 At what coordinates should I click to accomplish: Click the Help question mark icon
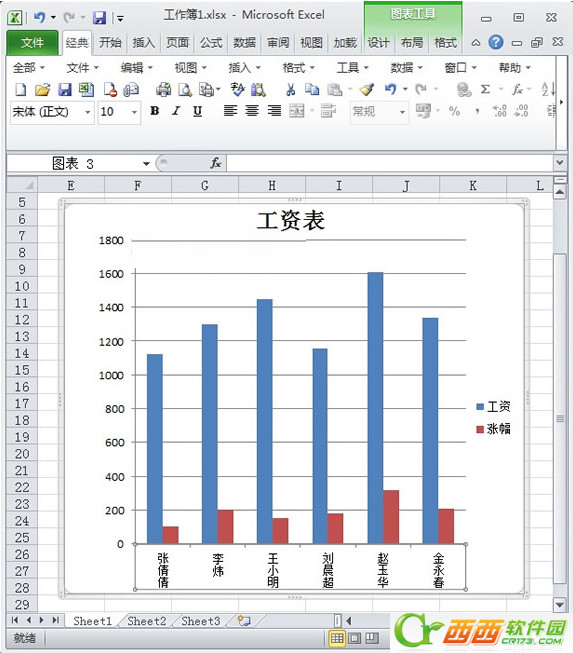tap(496, 42)
